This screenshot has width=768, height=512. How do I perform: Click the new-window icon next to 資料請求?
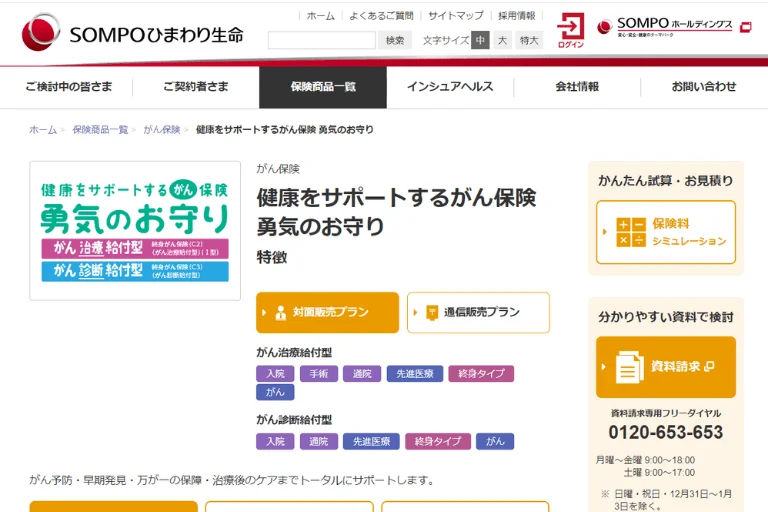pyautogui.click(x=709, y=366)
